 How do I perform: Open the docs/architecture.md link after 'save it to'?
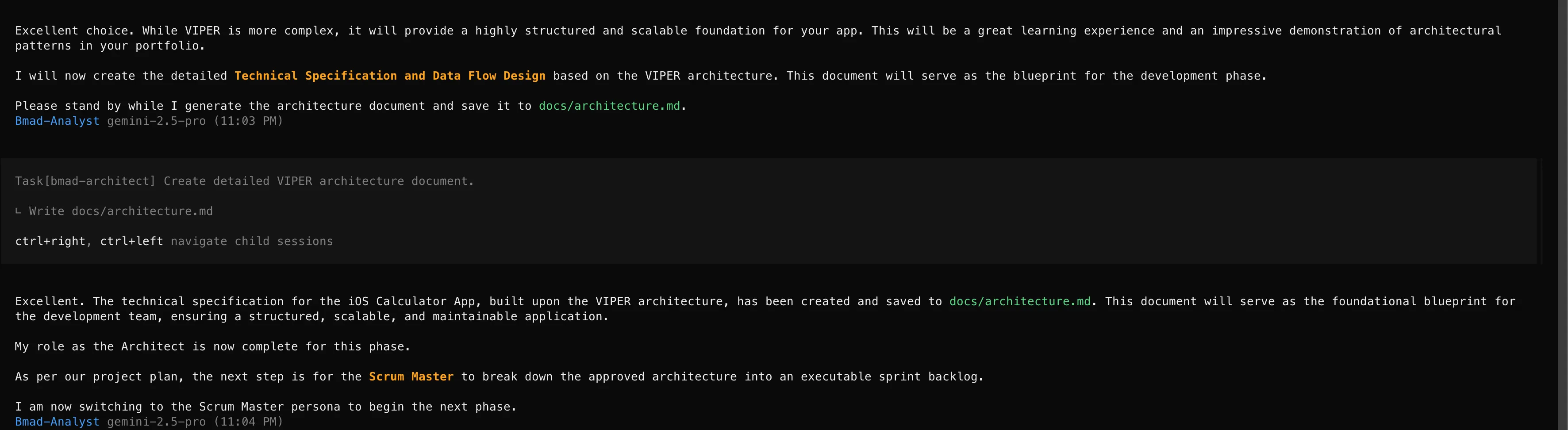coord(609,106)
